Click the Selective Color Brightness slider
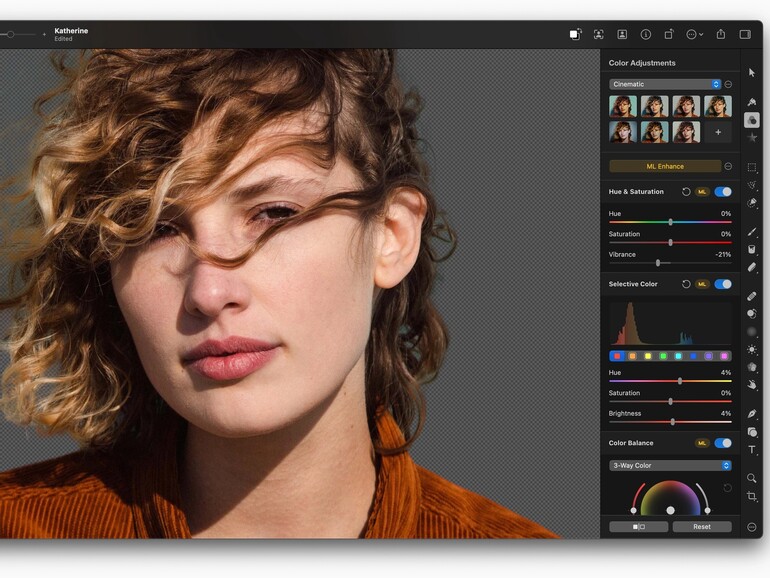The height and width of the screenshot is (578, 770). 670,422
